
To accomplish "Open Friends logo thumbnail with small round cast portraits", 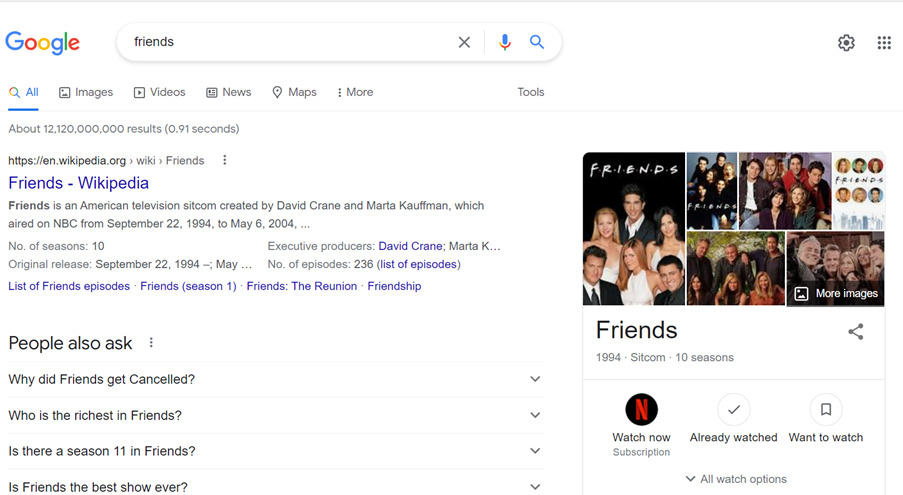I will (859, 191).
